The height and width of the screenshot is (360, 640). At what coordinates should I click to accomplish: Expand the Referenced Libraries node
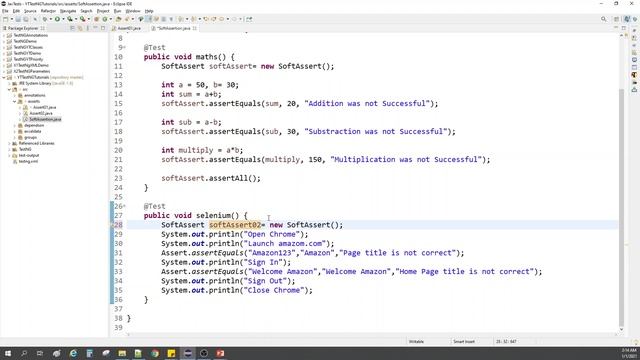(9, 143)
